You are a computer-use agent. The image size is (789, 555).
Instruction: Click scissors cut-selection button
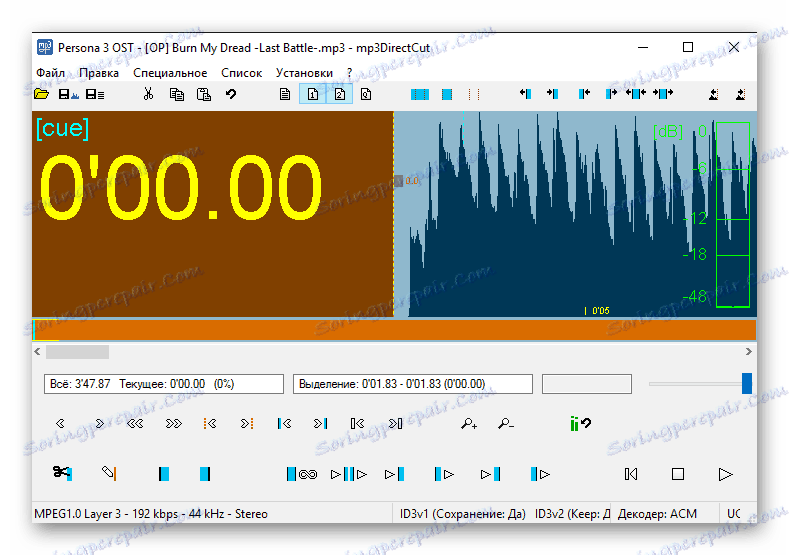62,473
